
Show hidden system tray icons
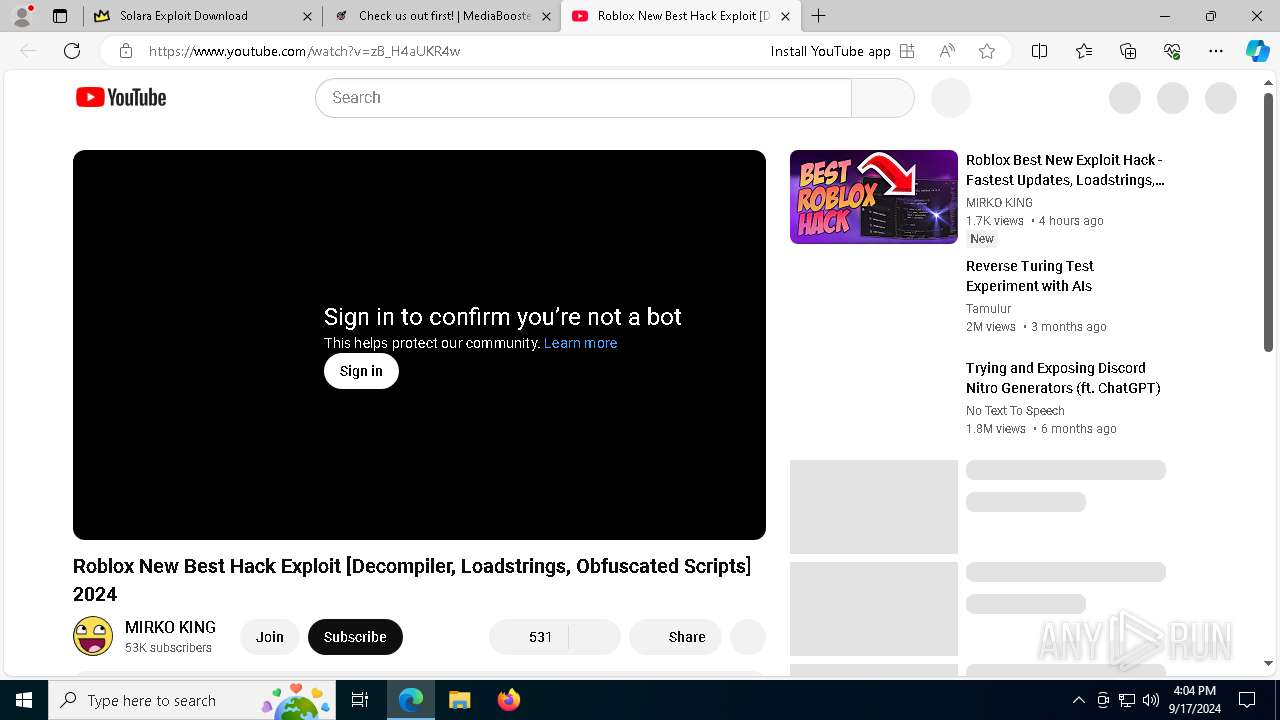[x=1078, y=700]
